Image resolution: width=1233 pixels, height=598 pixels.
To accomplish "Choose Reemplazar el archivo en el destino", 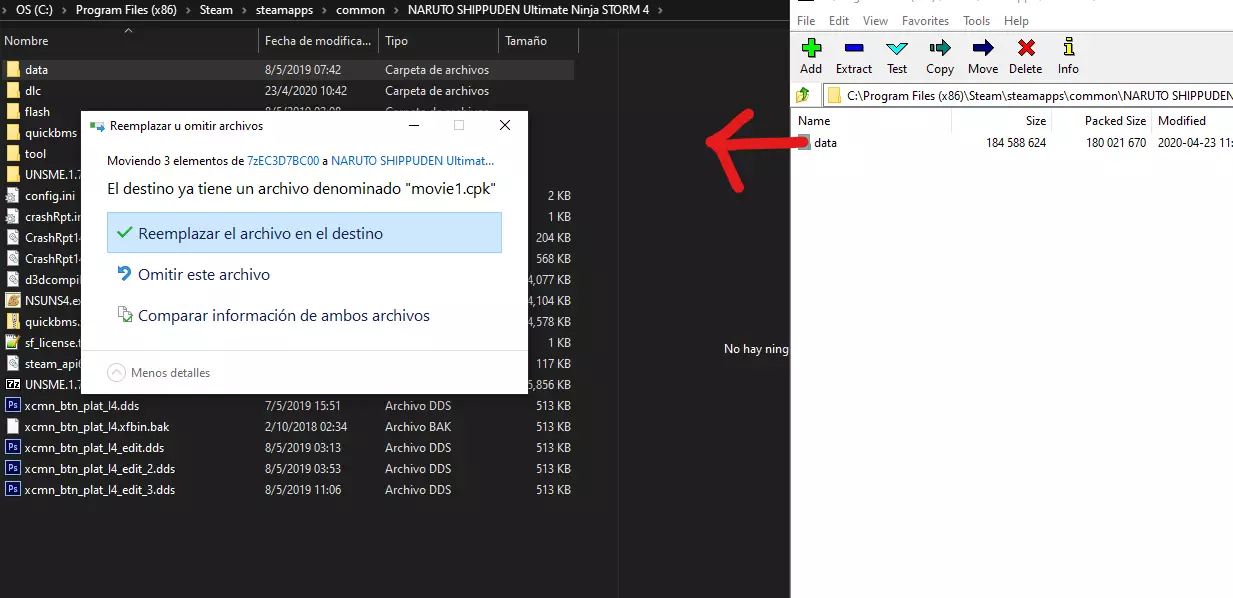I will tap(304, 233).
